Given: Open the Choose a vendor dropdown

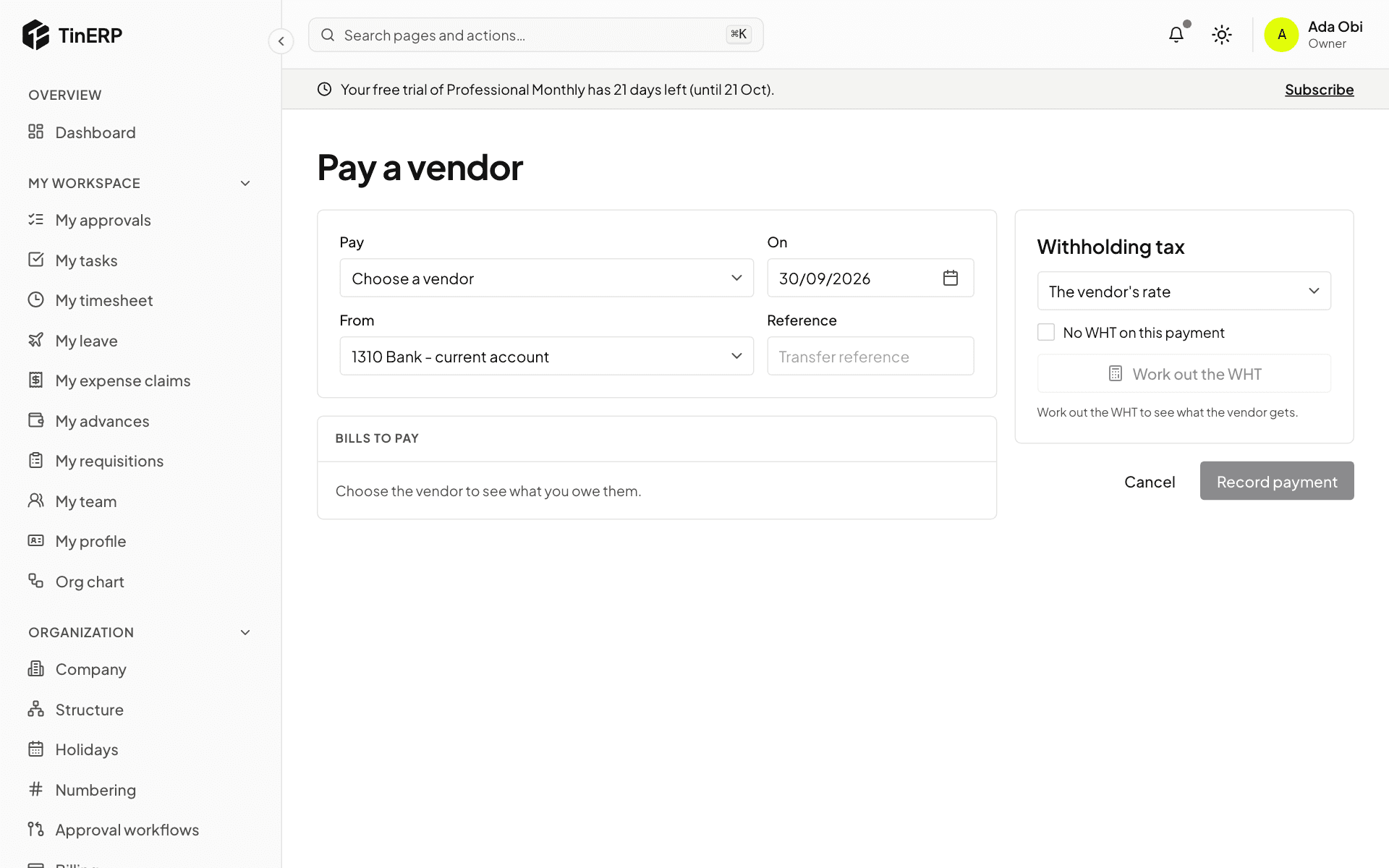Looking at the screenshot, I should (547, 278).
